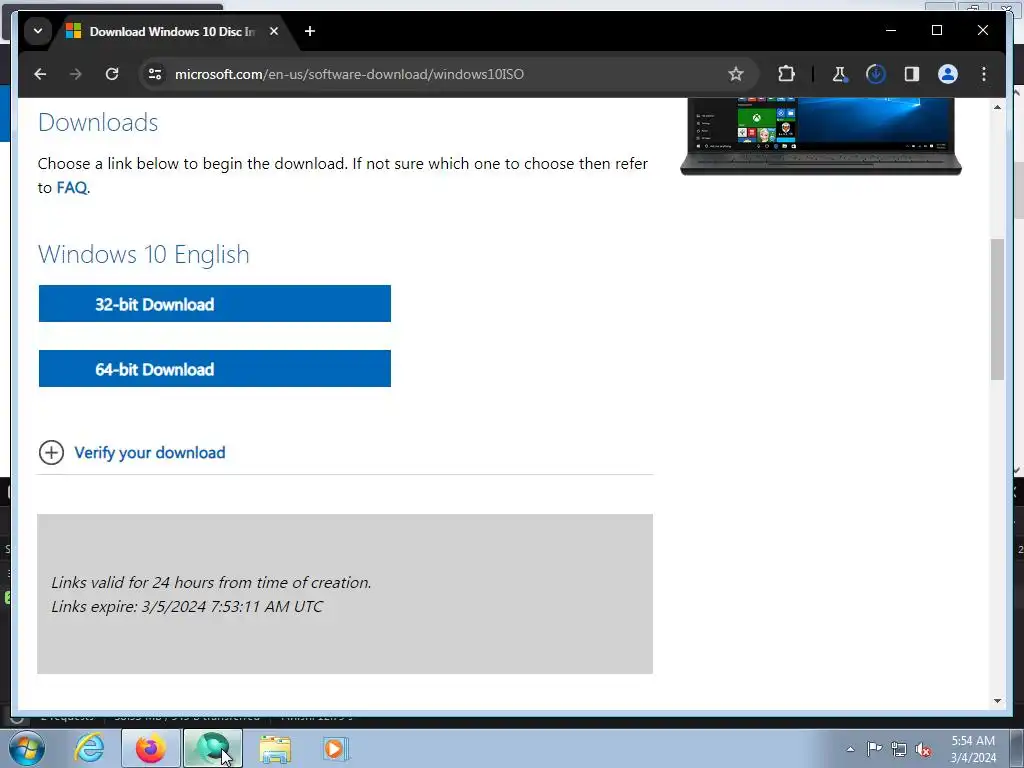Select the Download Windows 10 Disc Image tab
The height and width of the screenshot is (768, 1024).
click(x=172, y=31)
